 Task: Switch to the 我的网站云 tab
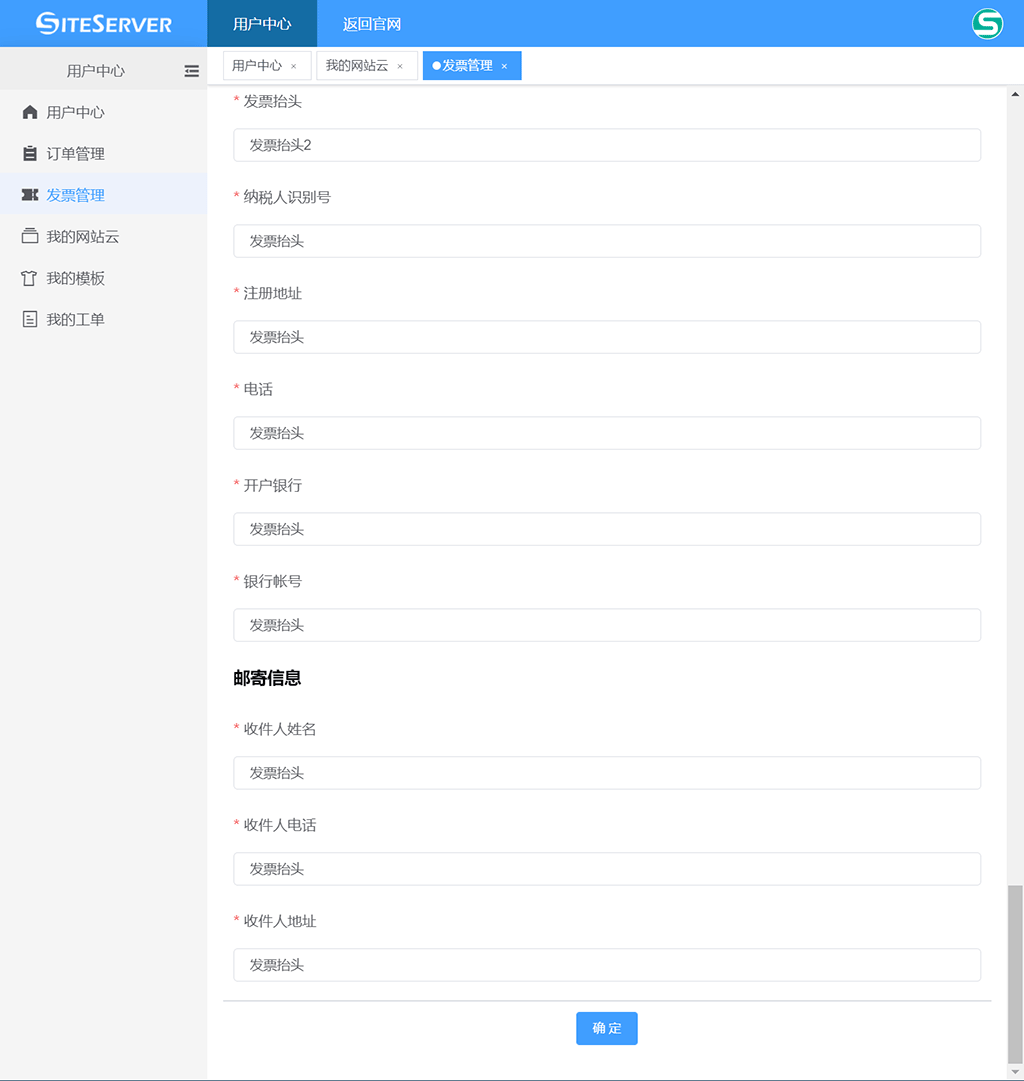pyautogui.click(x=357, y=66)
